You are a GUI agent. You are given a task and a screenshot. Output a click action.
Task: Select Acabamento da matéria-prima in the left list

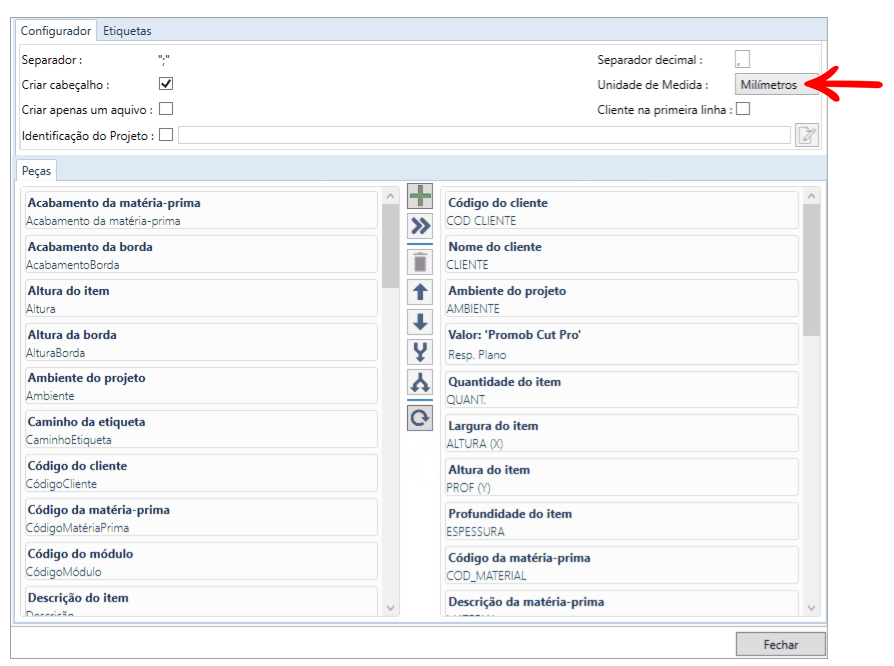point(201,211)
